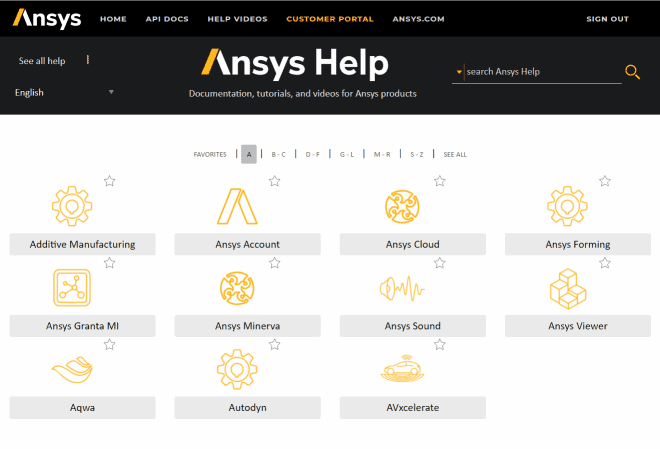This screenshot has width=660, height=449.
Task: Focus the search Ansys Help field
Action: (x=543, y=72)
